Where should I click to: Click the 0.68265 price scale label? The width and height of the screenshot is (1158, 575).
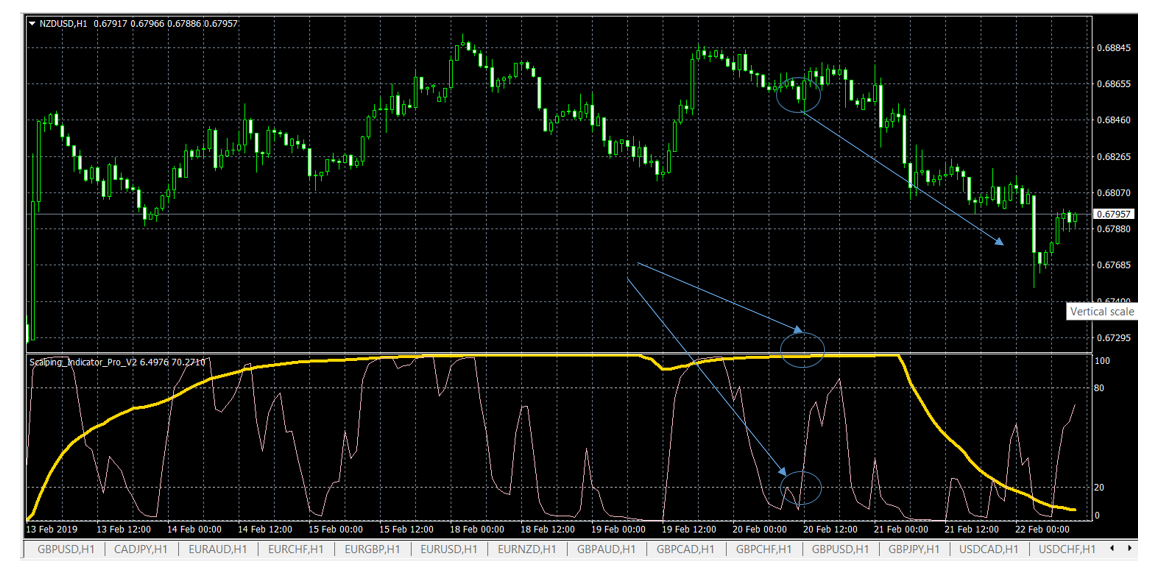coord(1113,156)
